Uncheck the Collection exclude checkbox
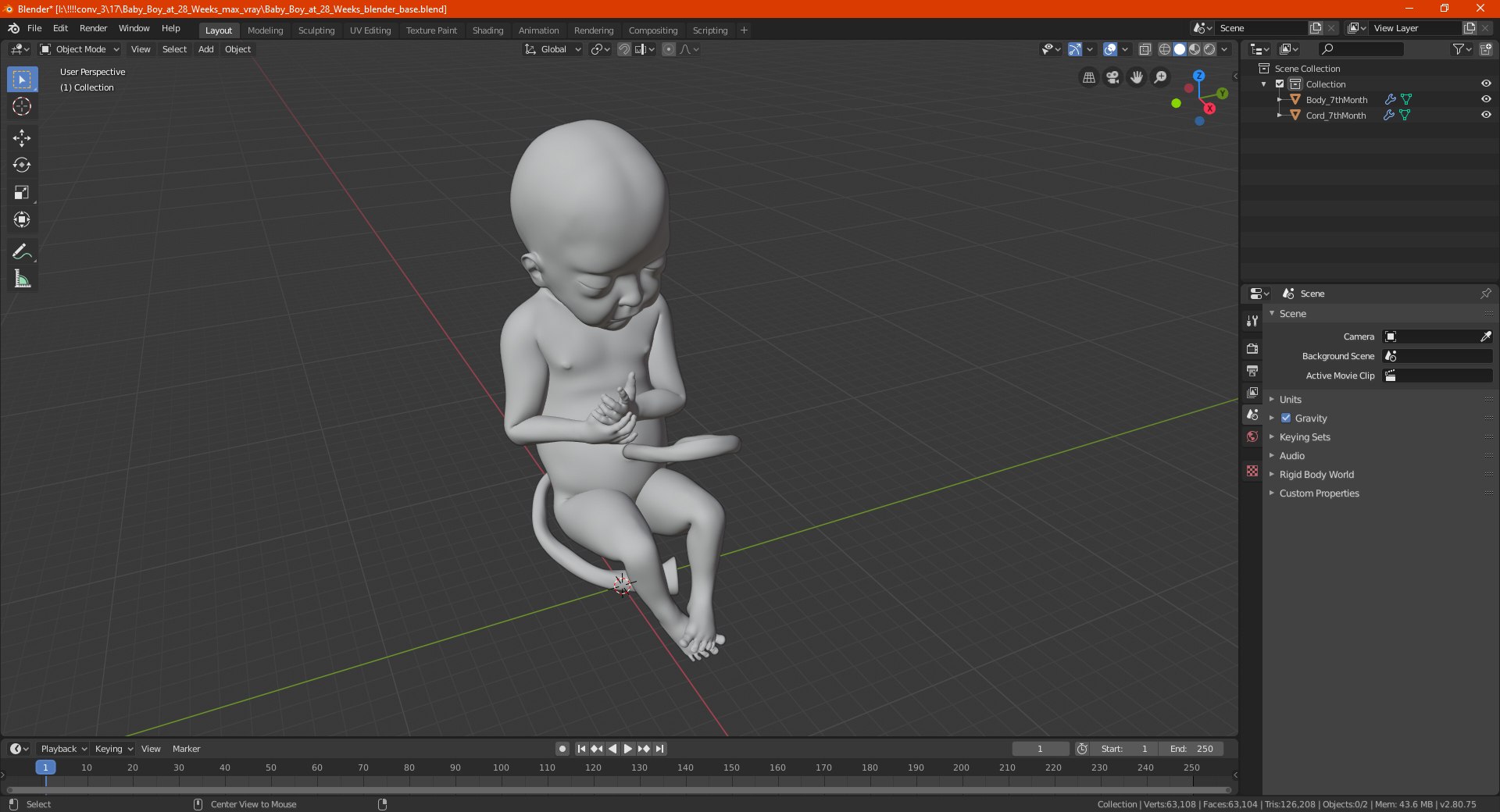The width and height of the screenshot is (1500, 812). pos(1280,84)
